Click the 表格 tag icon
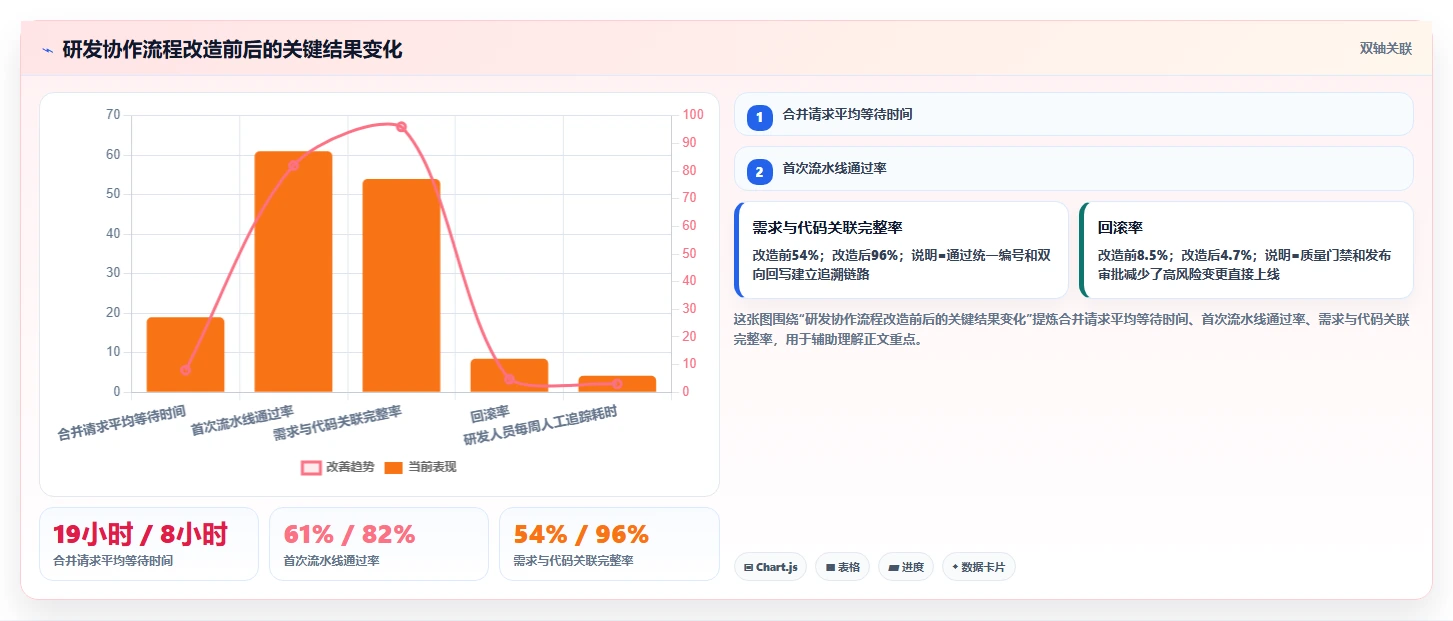This screenshot has height=621, width=1453. click(830, 567)
